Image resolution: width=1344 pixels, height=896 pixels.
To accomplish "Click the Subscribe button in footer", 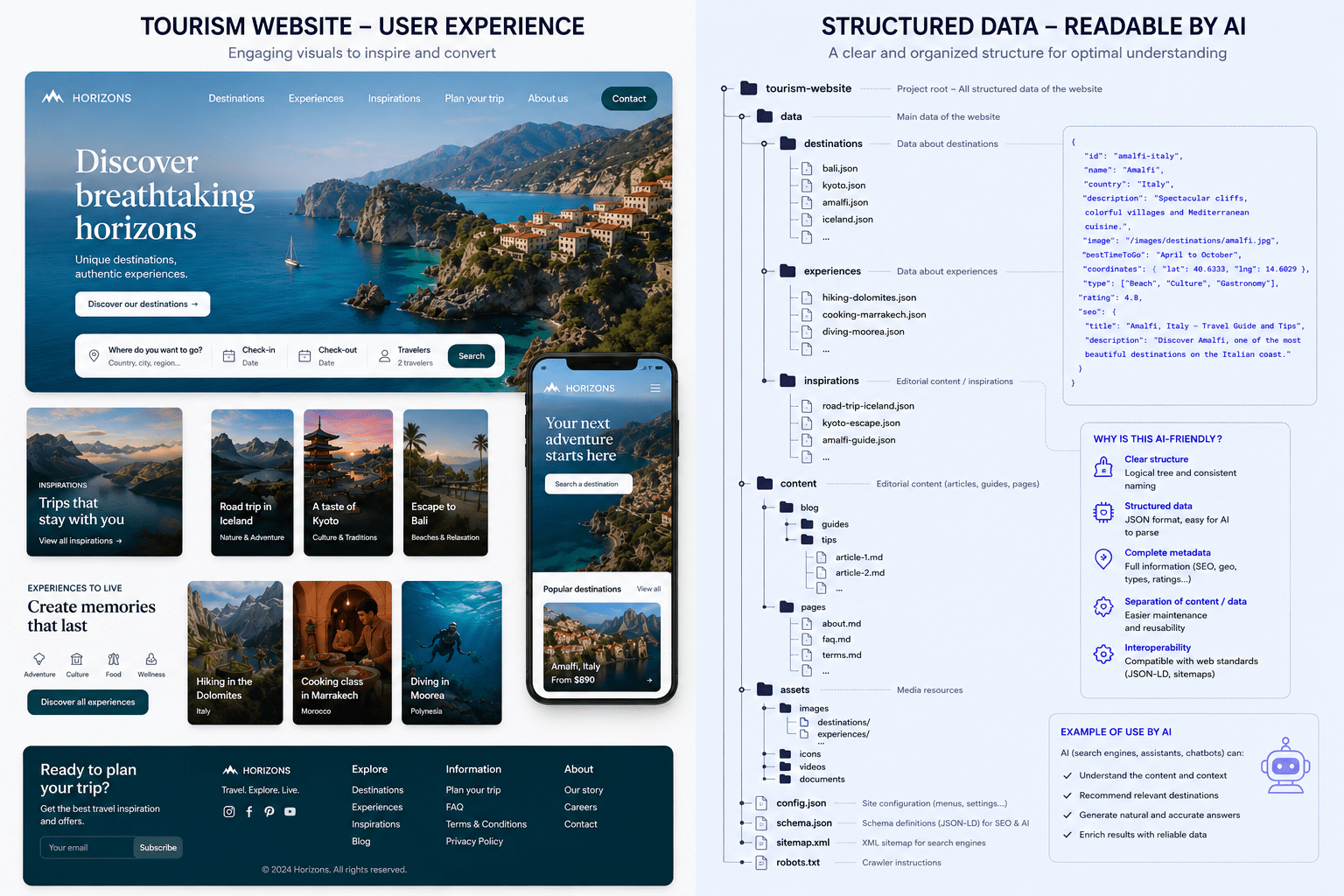I will pyautogui.click(x=158, y=848).
